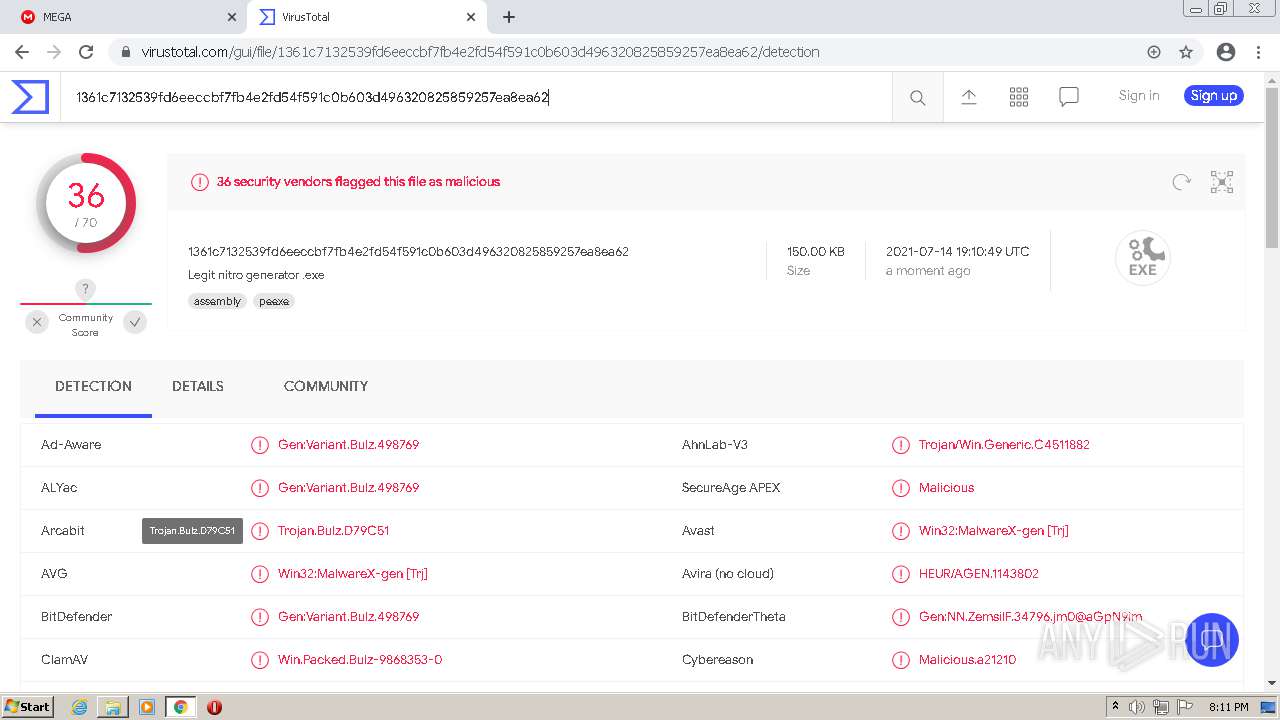Open the apps grid icon
This screenshot has width=1280, height=720.
(x=1018, y=97)
